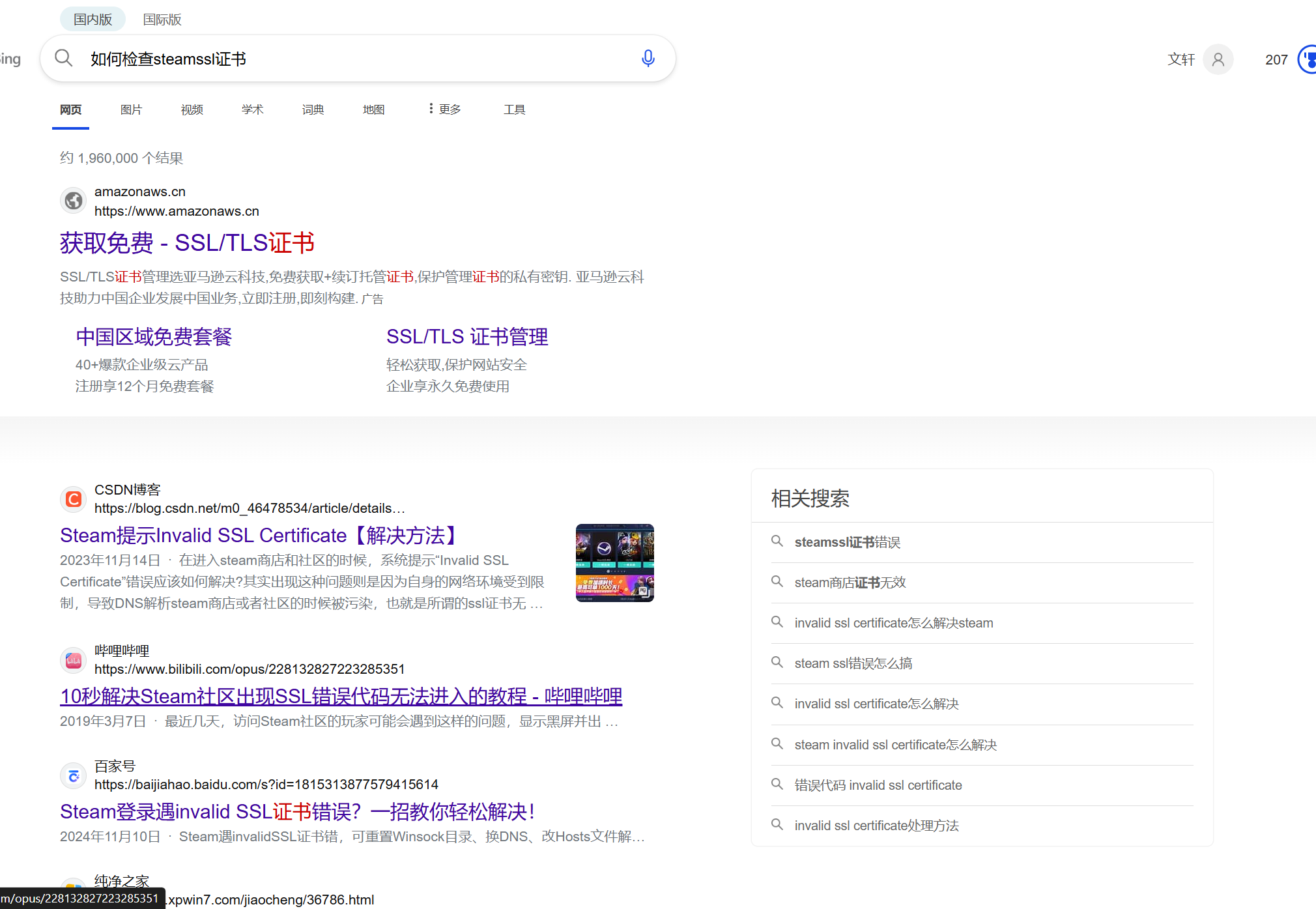
Task: Open the 文轩 user profile avatar
Action: click(1218, 59)
